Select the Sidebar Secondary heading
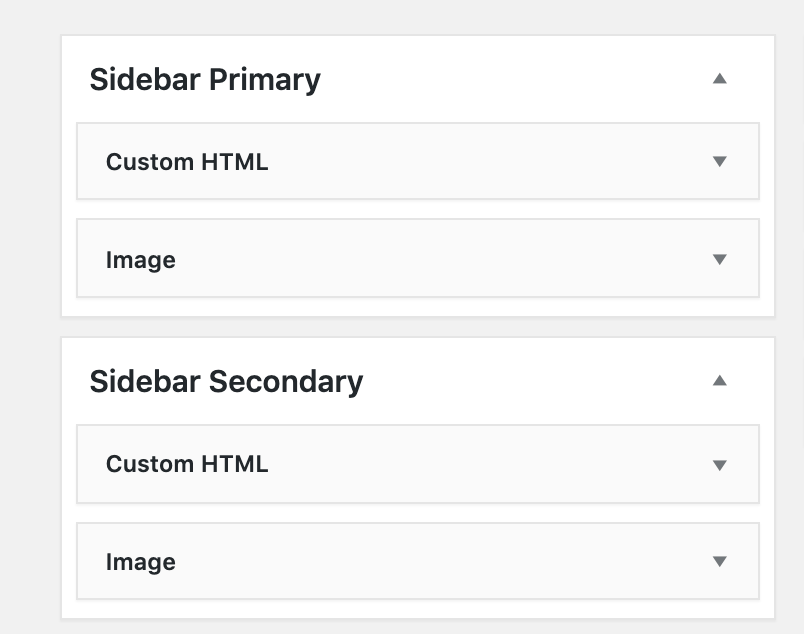The image size is (804, 634). pos(228,381)
